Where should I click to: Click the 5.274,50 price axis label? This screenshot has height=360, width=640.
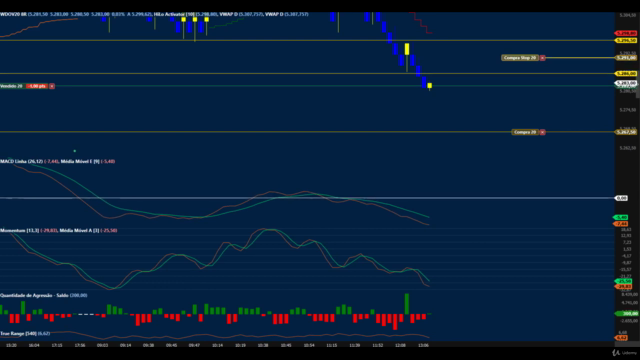(628, 110)
